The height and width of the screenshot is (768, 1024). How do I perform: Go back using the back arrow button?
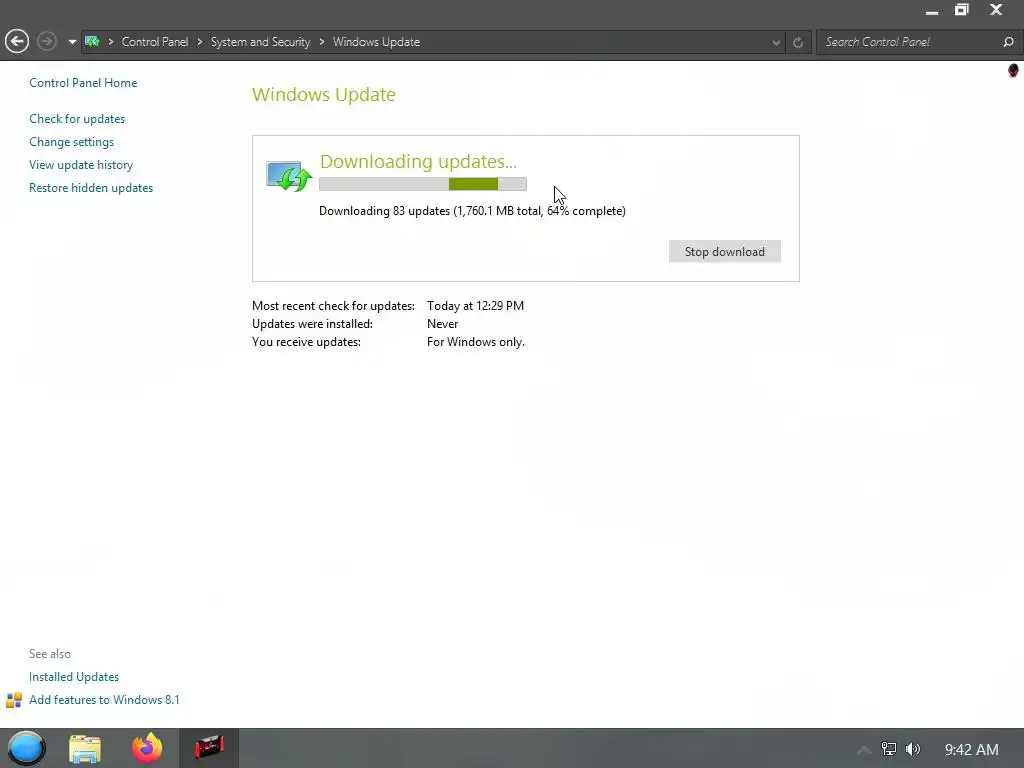(x=17, y=42)
